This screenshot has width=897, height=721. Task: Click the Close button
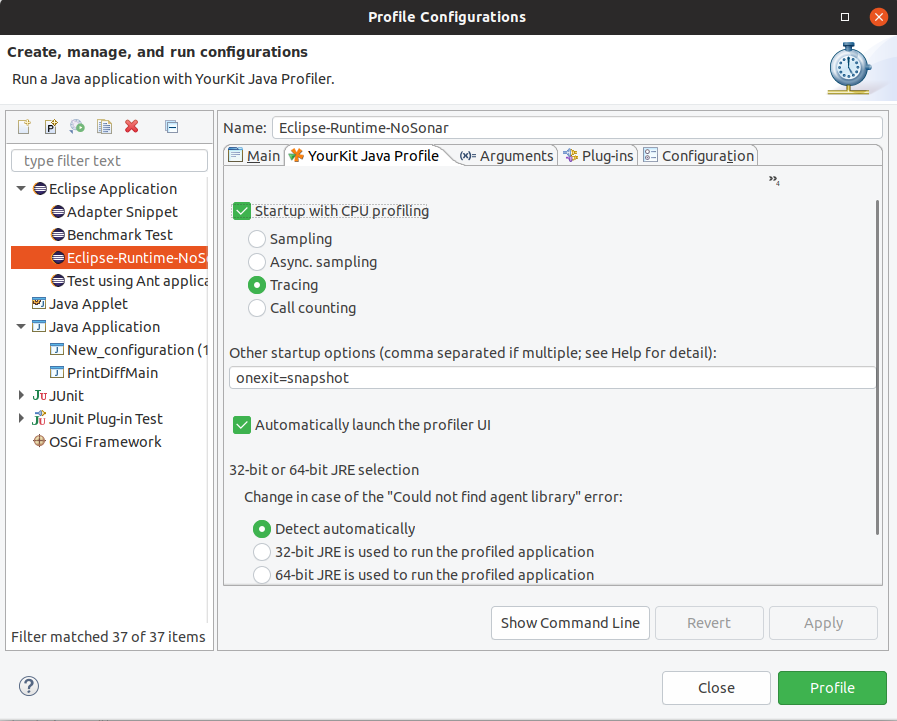click(x=716, y=688)
